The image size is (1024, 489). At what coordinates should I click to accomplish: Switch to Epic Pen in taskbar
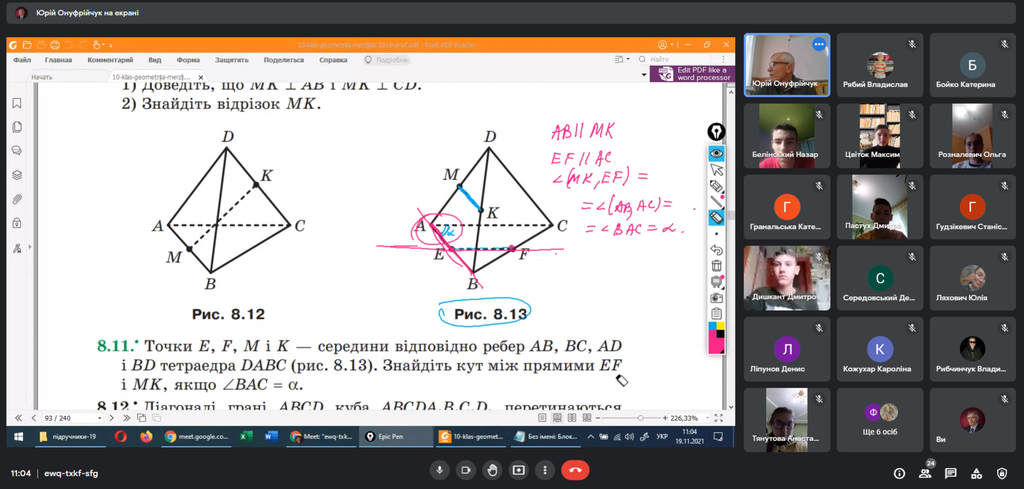pyautogui.click(x=395, y=437)
